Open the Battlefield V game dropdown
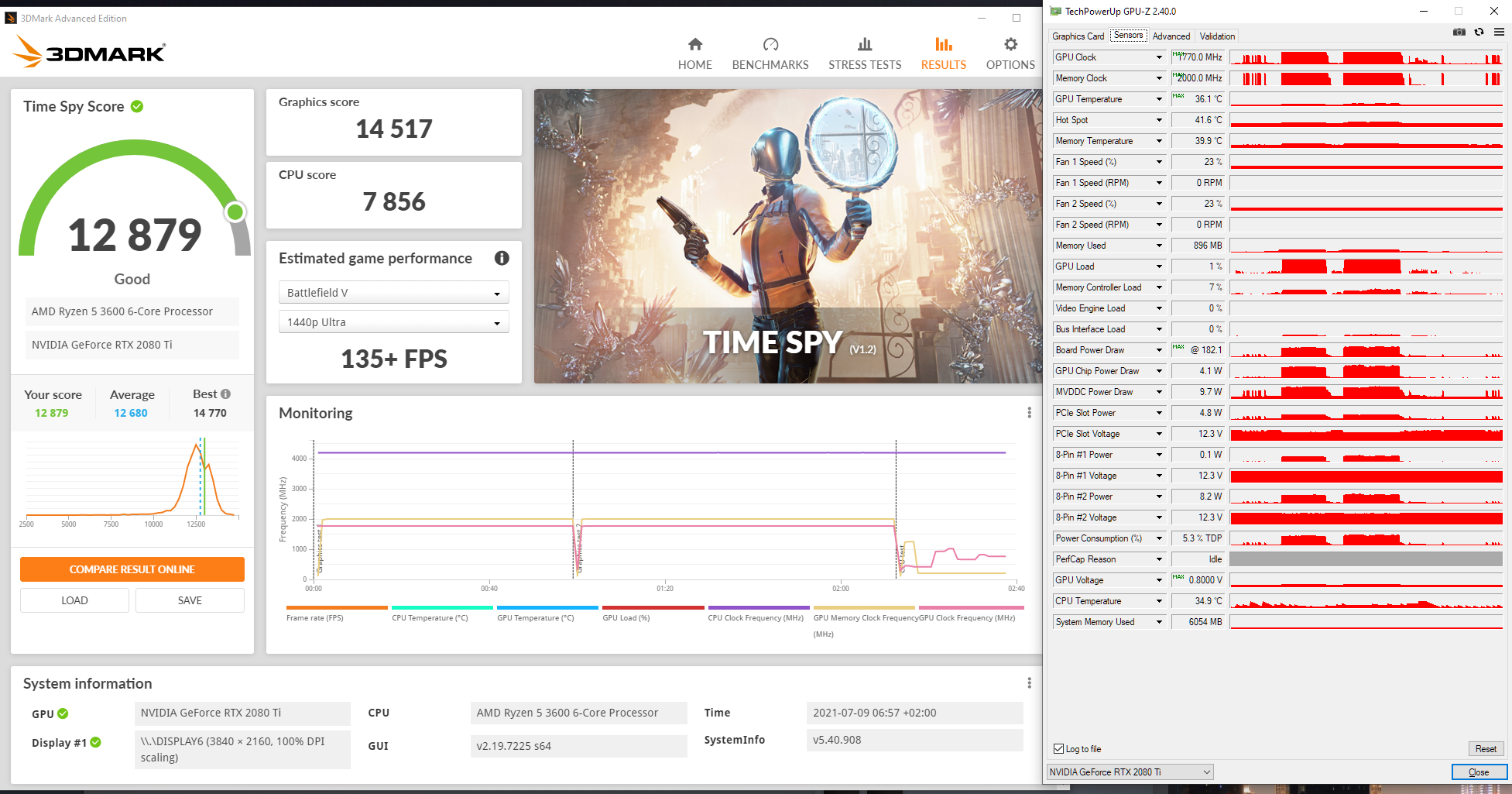The height and width of the screenshot is (794, 1512). [393, 292]
